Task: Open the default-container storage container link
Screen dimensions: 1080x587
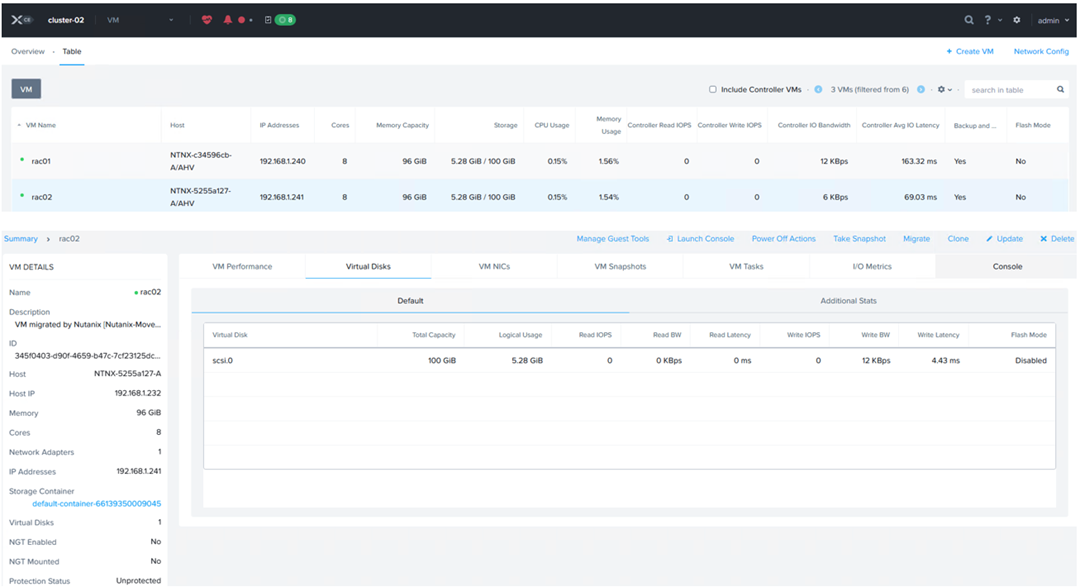Action: [97, 504]
